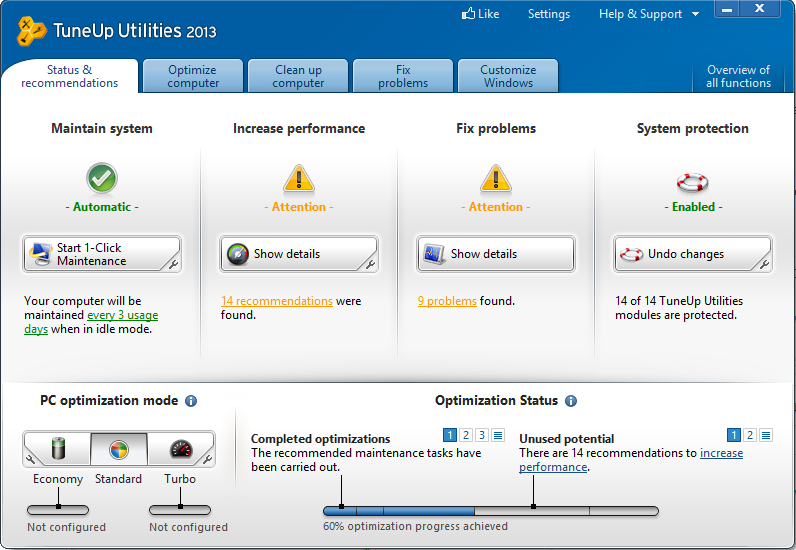Click the System protection lifebuoy icon
The height and width of the screenshot is (550, 796).
click(693, 182)
